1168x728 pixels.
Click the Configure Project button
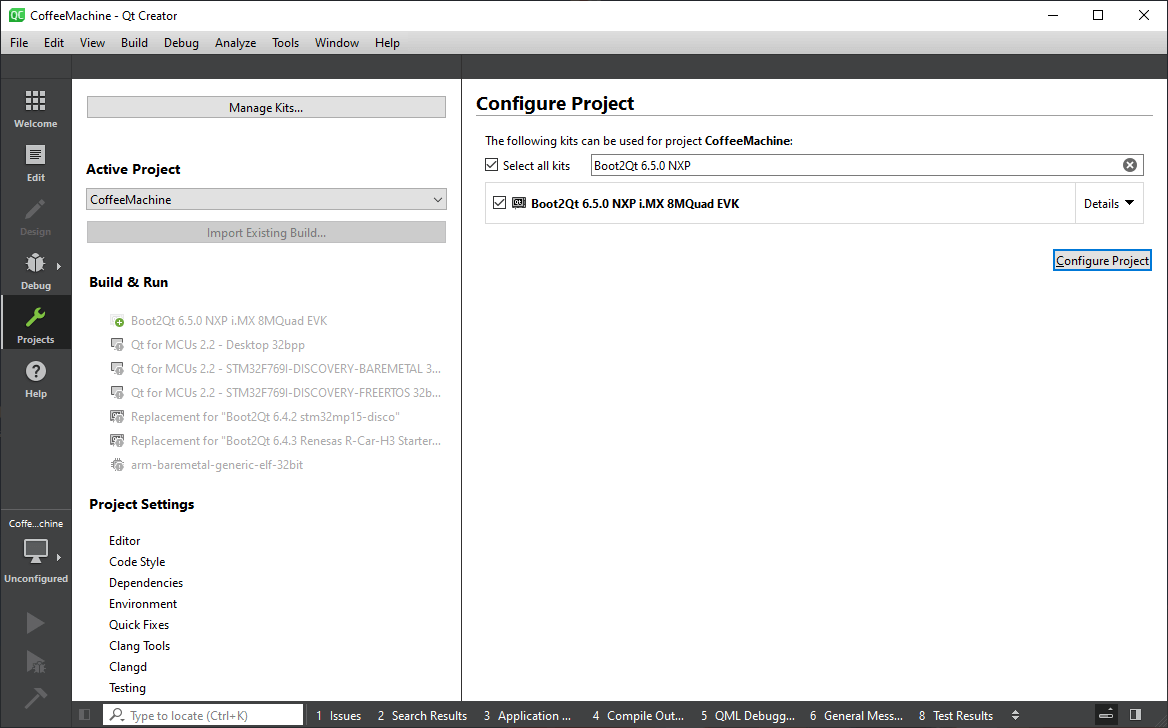1102,260
